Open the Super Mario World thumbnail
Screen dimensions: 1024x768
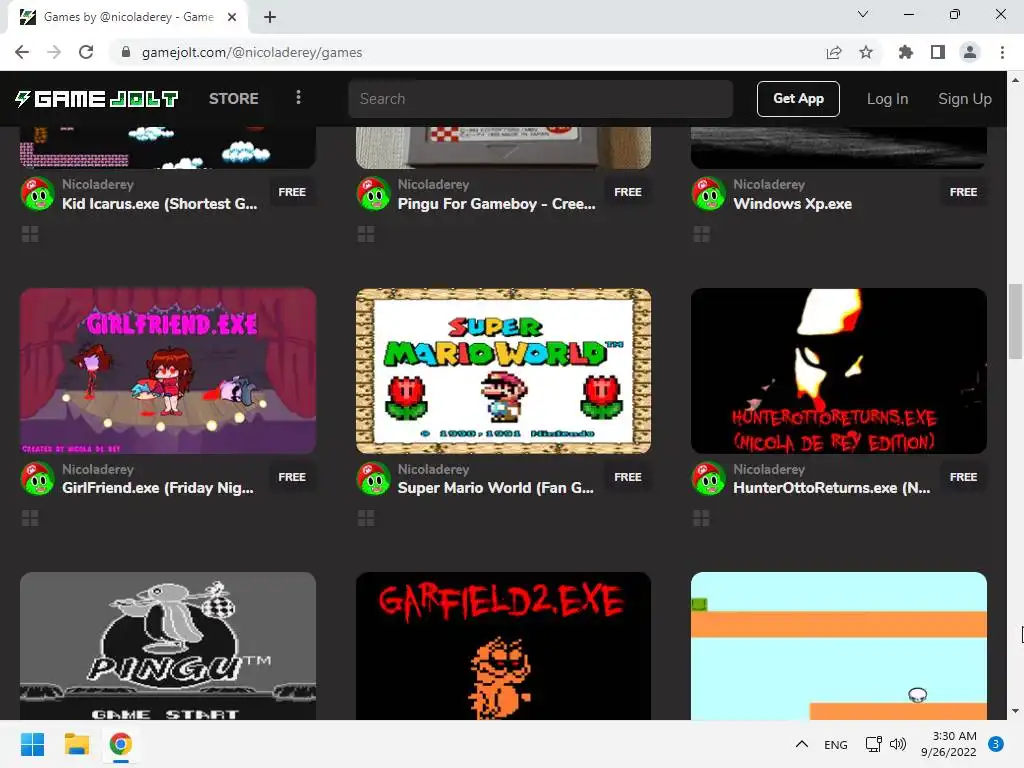[504, 371]
